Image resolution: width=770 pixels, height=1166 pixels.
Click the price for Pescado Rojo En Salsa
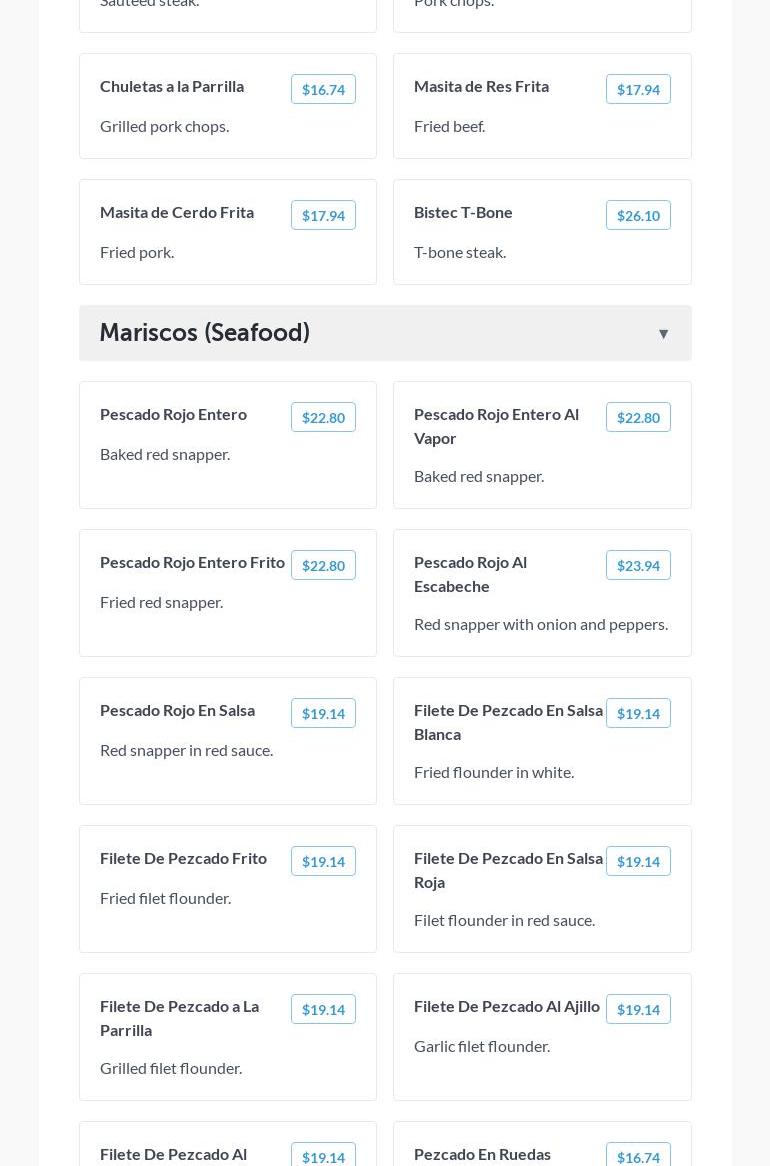click(323, 714)
